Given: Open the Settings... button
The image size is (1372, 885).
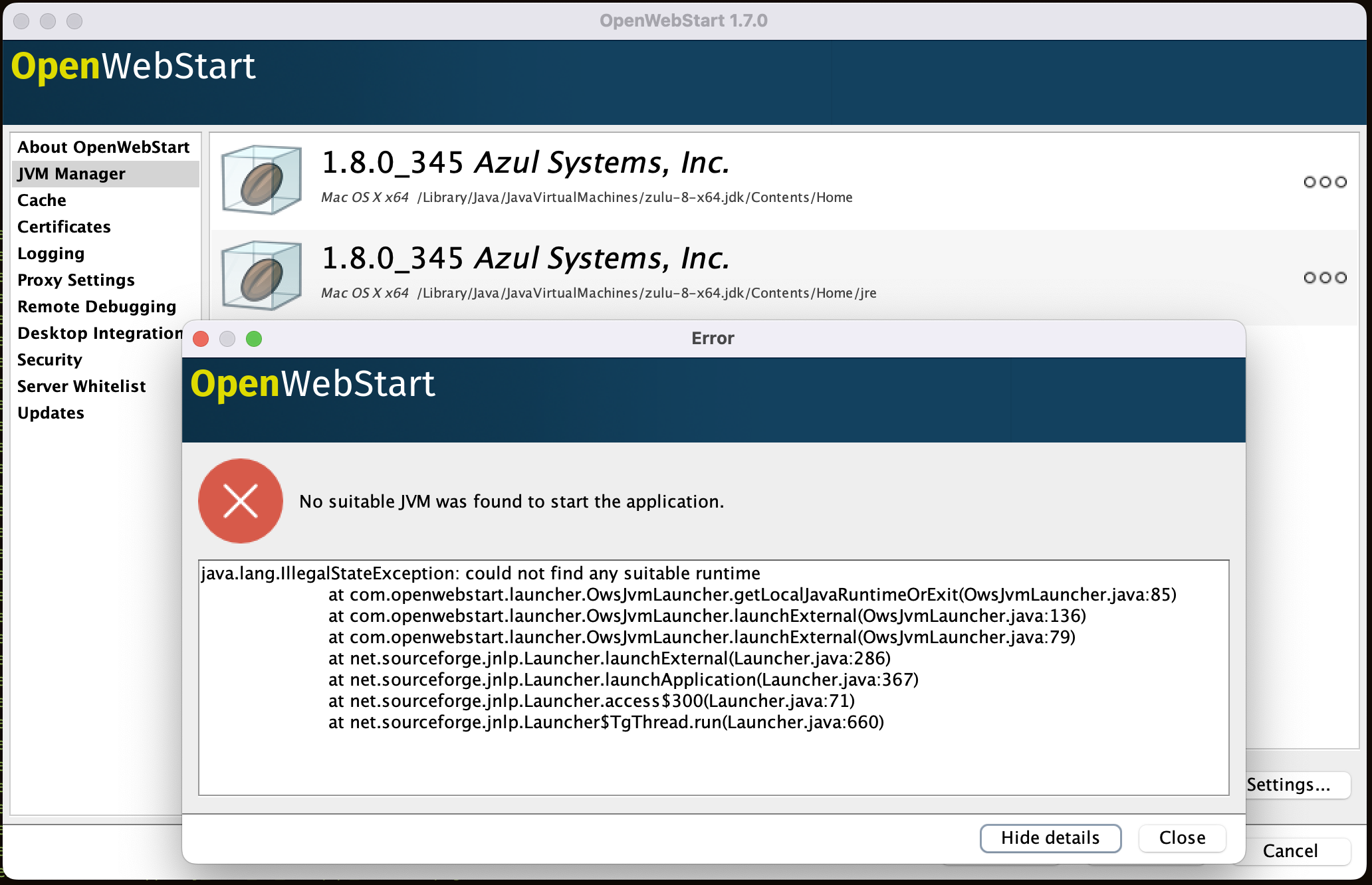Looking at the screenshot, I should click(x=1296, y=785).
